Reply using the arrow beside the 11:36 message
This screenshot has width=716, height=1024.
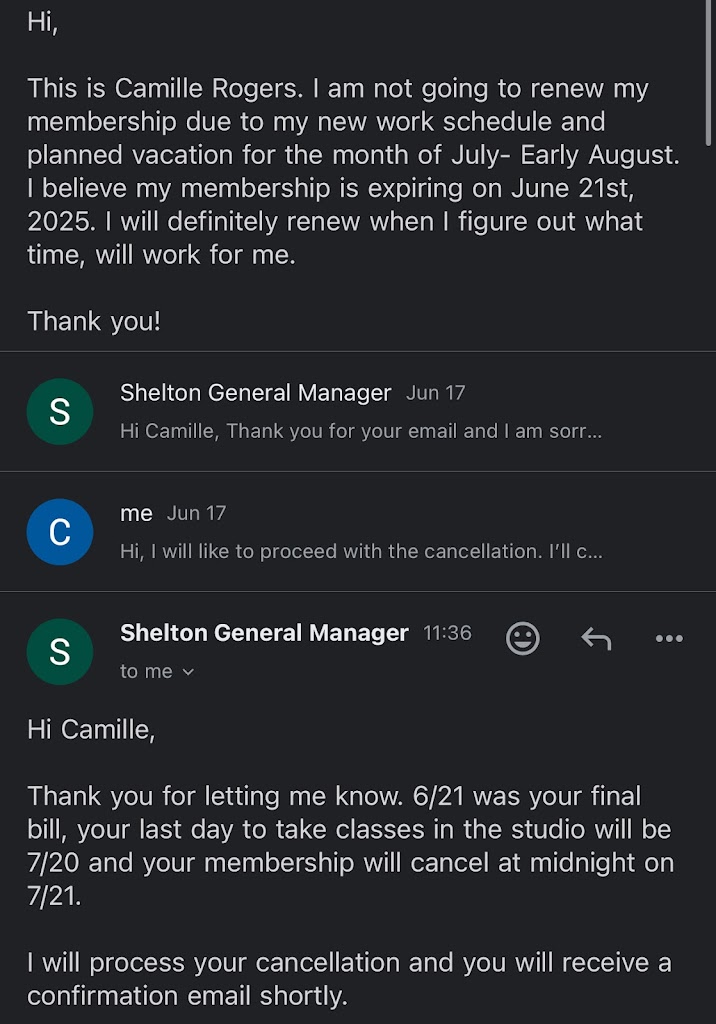[x=596, y=638]
